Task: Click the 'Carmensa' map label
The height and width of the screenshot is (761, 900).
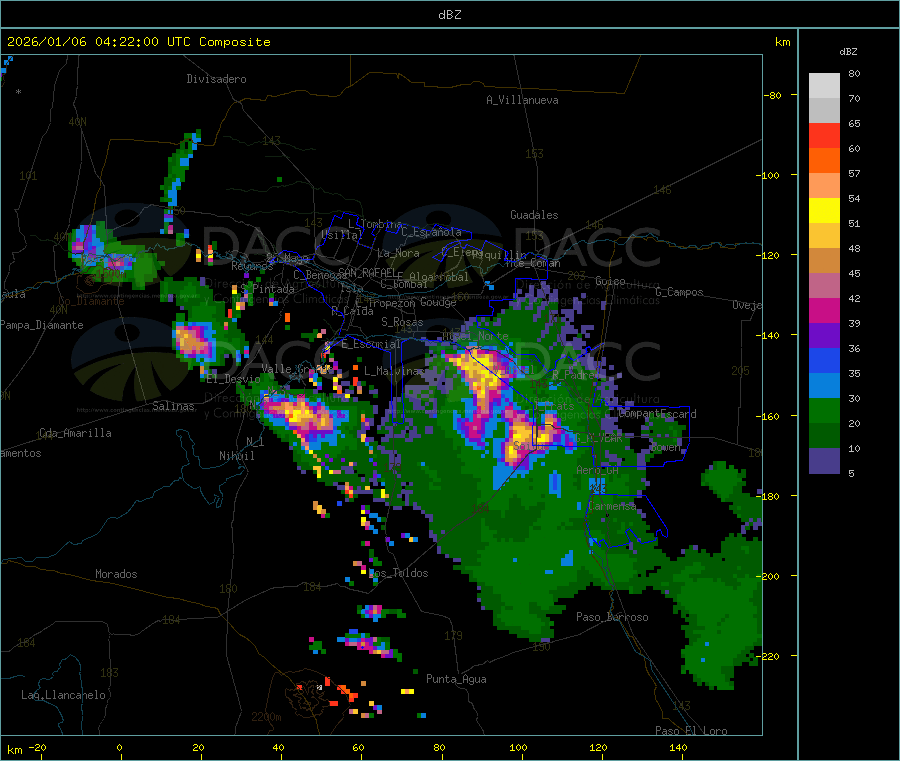Action: 612,507
